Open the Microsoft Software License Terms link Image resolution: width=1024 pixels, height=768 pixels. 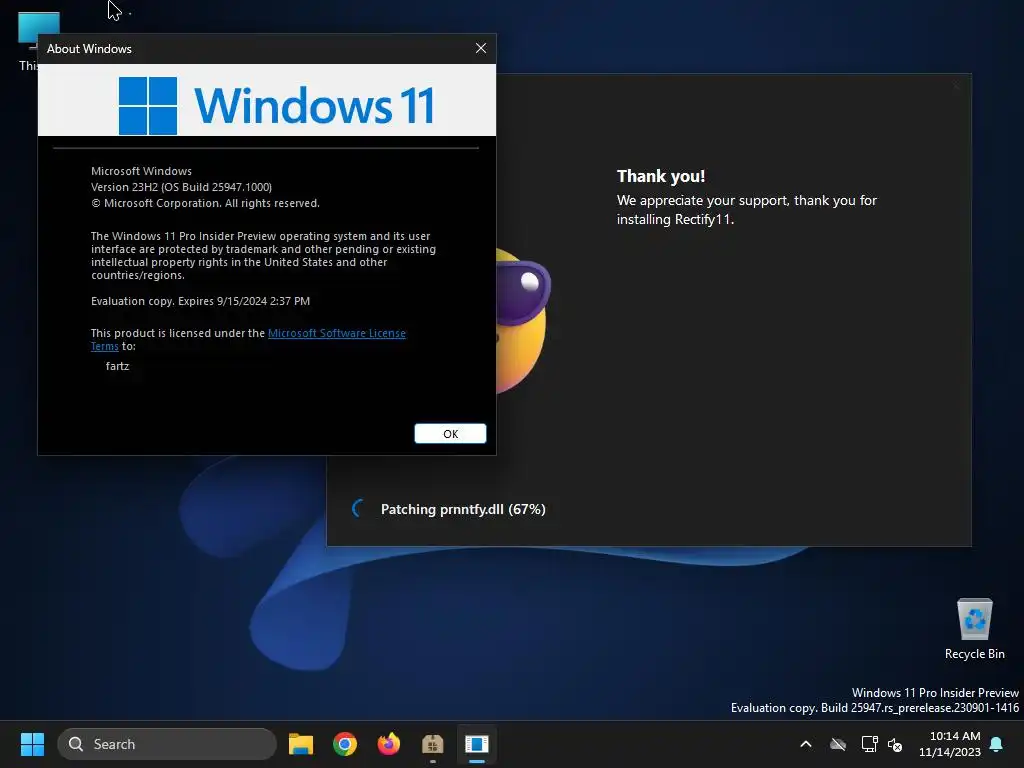[x=336, y=333]
